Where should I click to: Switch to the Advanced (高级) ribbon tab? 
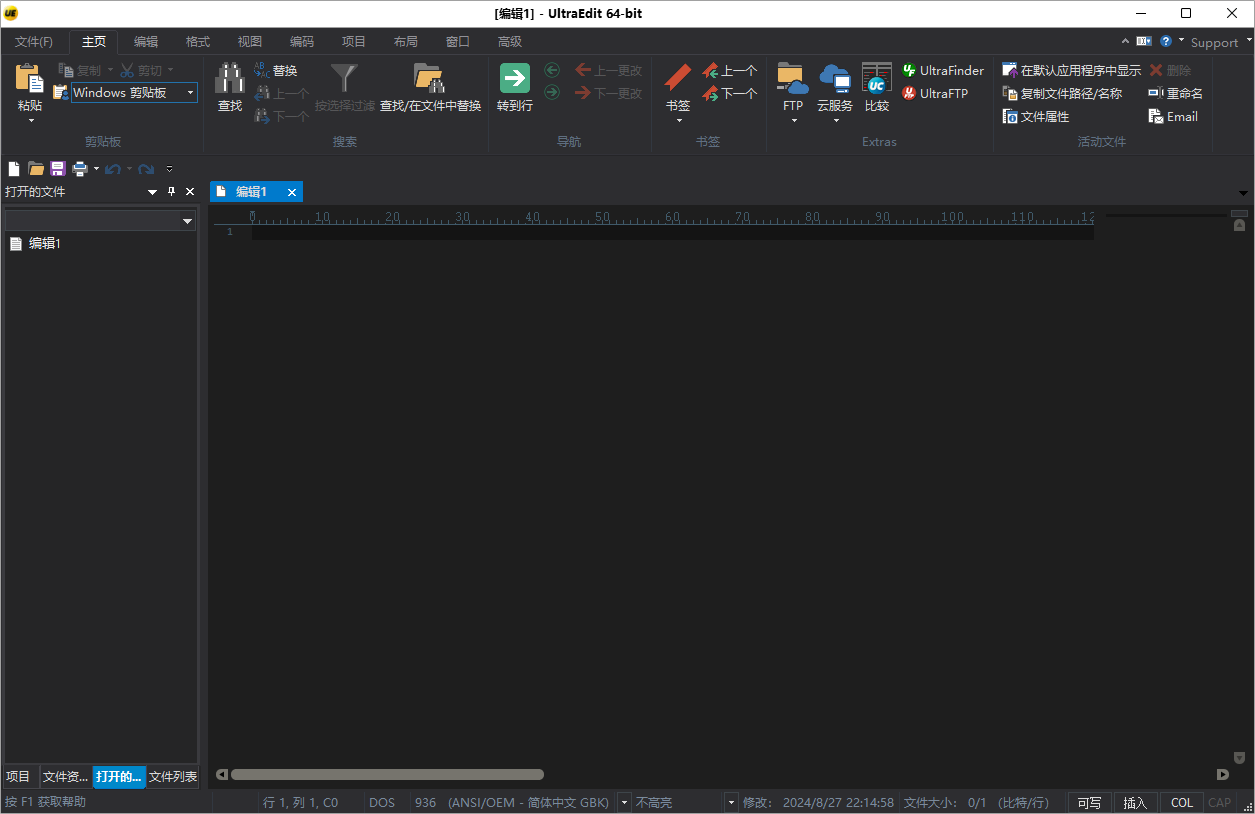coord(510,42)
